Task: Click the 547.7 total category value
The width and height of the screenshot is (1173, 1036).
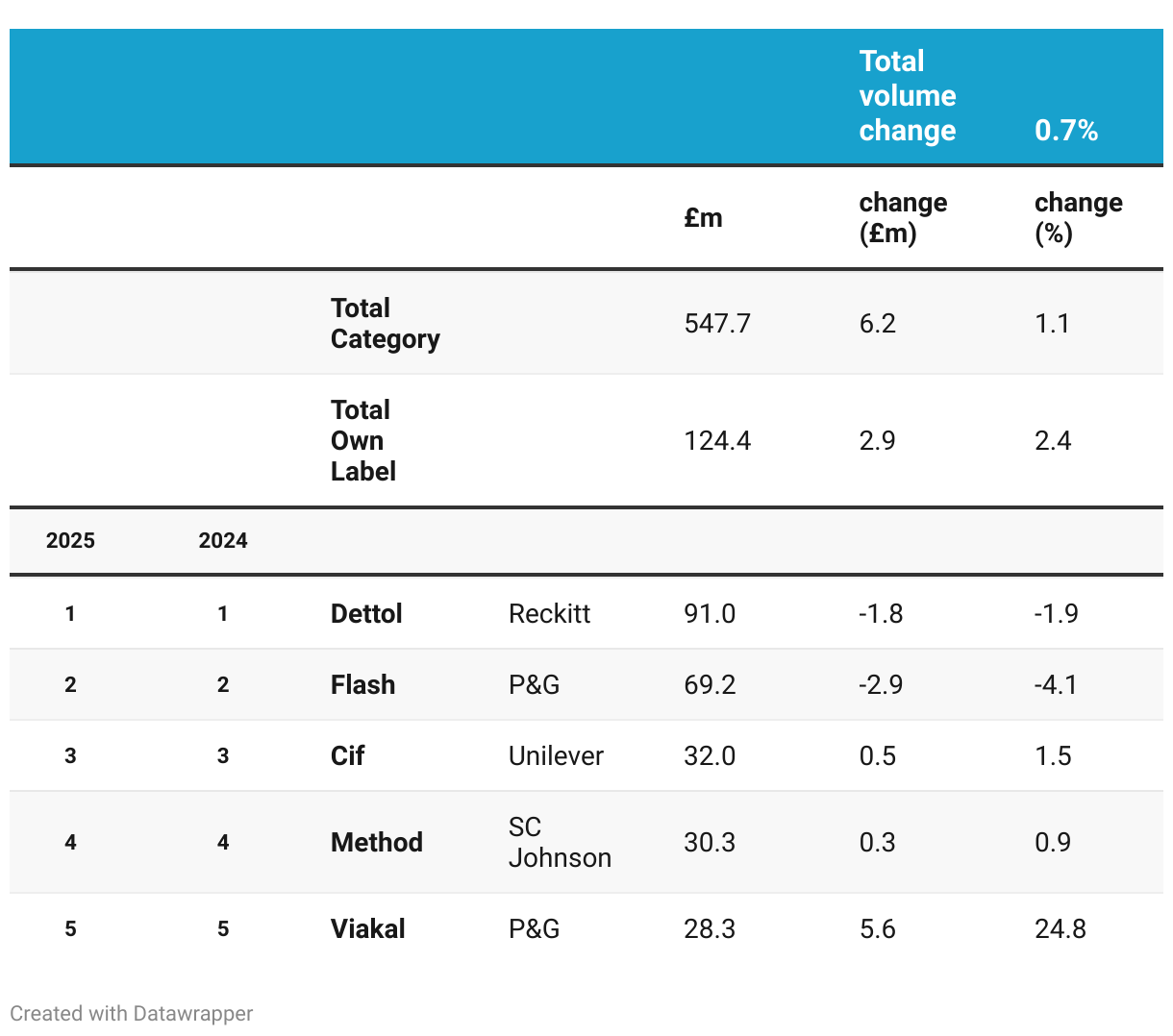Action: coord(717,323)
